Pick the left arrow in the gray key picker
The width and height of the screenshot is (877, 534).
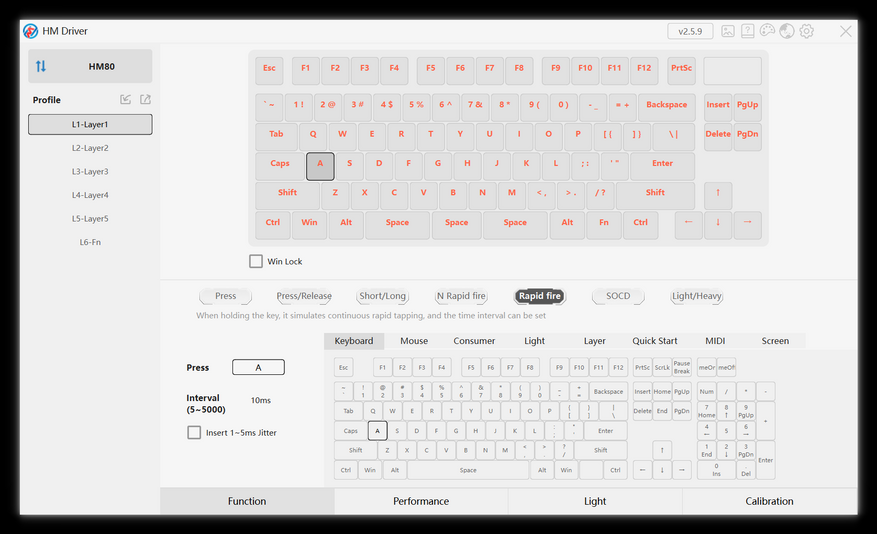click(642, 470)
